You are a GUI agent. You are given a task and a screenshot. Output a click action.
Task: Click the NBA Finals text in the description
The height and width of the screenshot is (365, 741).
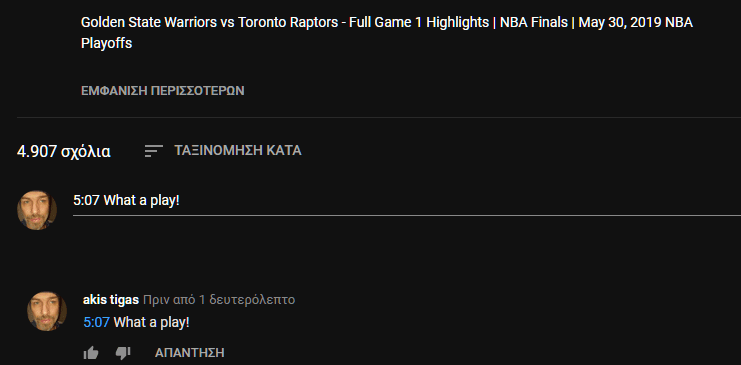point(534,22)
